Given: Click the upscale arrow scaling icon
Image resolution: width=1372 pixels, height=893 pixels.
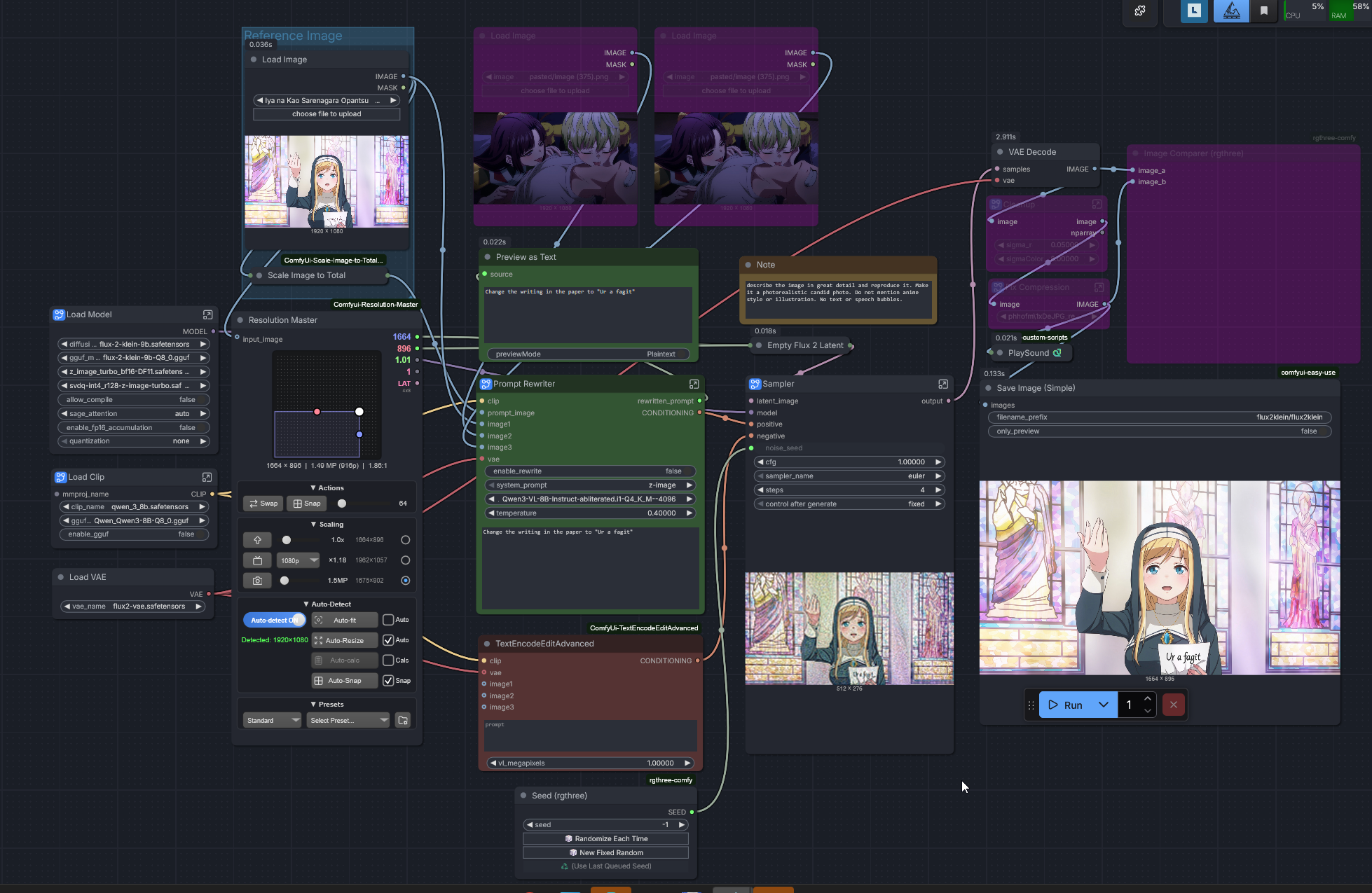Looking at the screenshot, I should (x=257, y=540).
